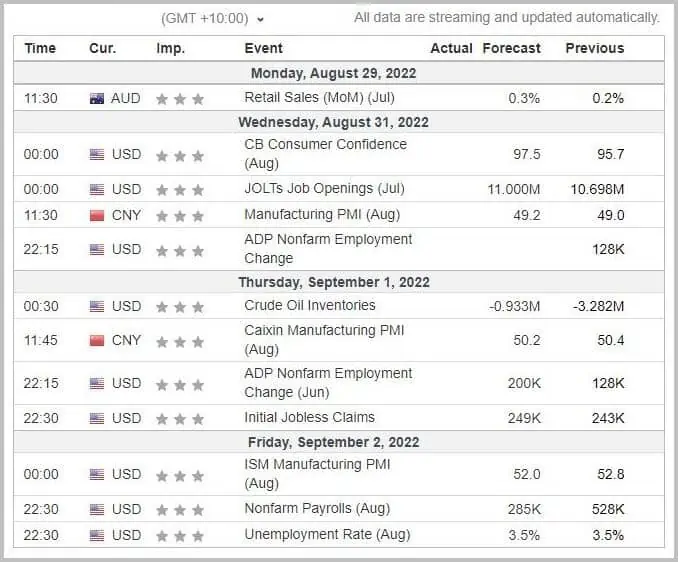Open the JOLTs Job Openings (Jul) event
This screenshot has height=562, width=678.
(x=324, y=188)
